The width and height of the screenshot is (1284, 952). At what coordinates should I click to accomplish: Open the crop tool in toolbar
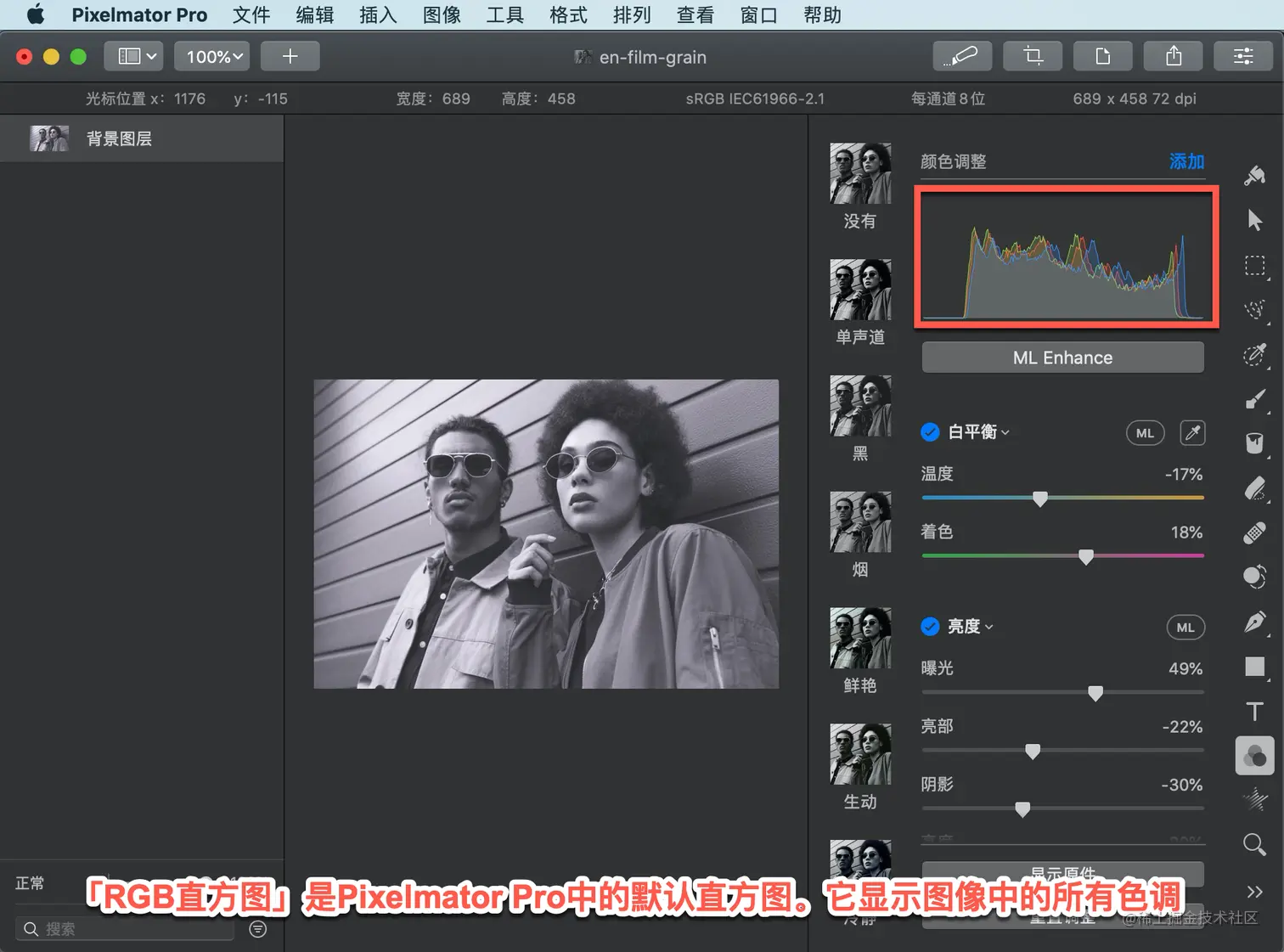coord(1033,56)
